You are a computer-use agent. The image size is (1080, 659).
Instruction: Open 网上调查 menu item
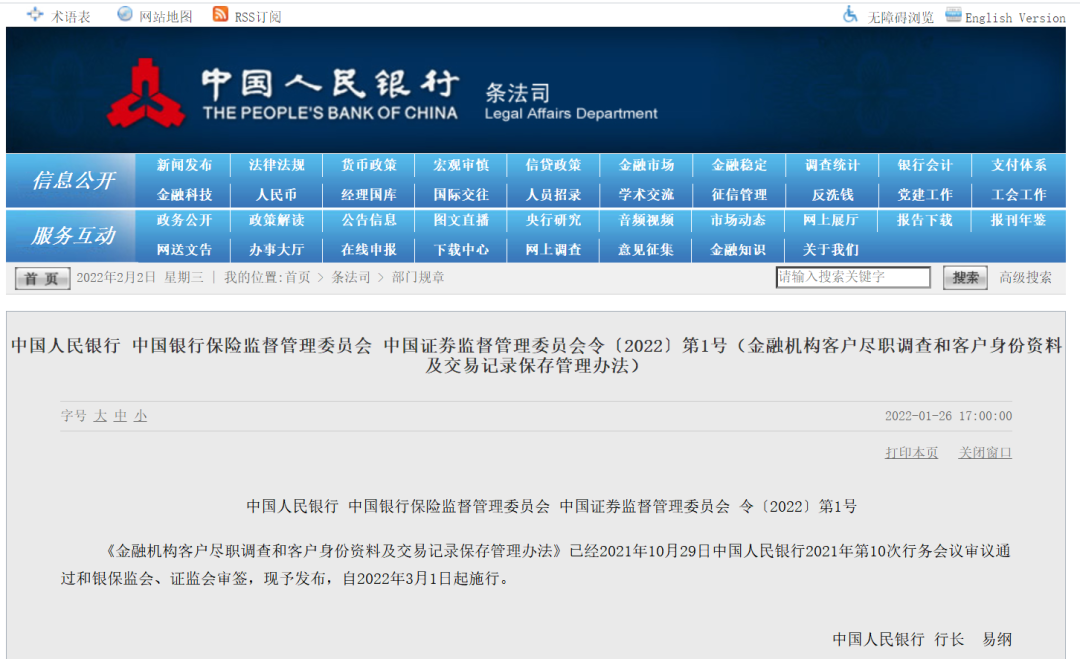[x=553, y=250]
